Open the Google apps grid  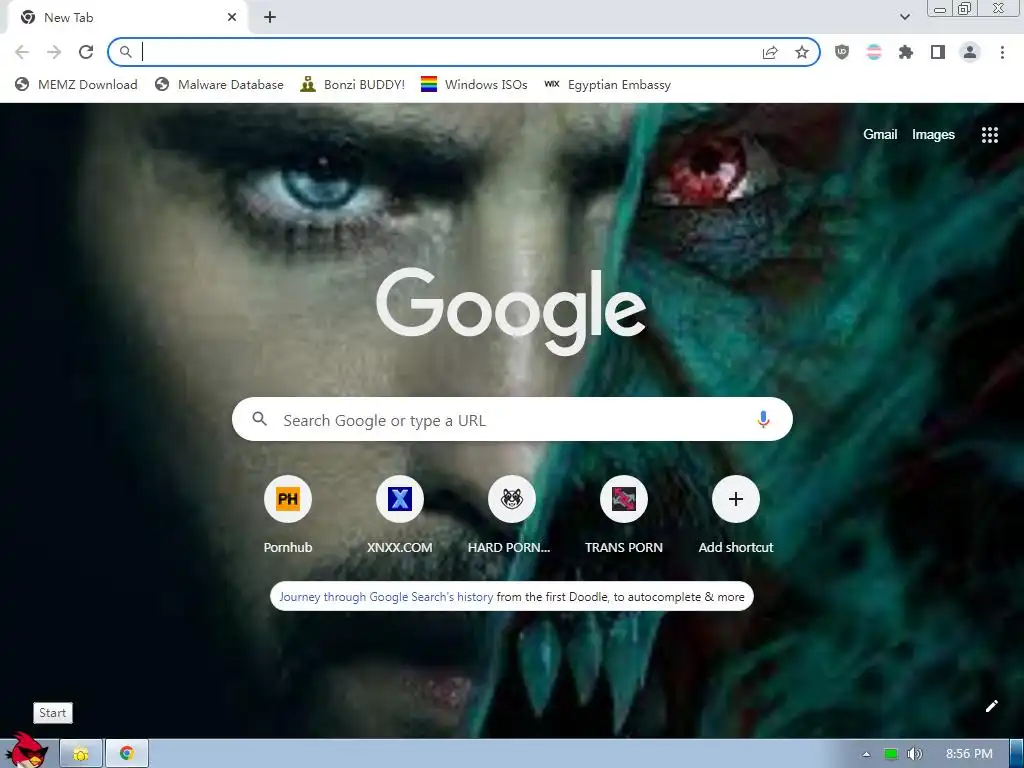989,135
